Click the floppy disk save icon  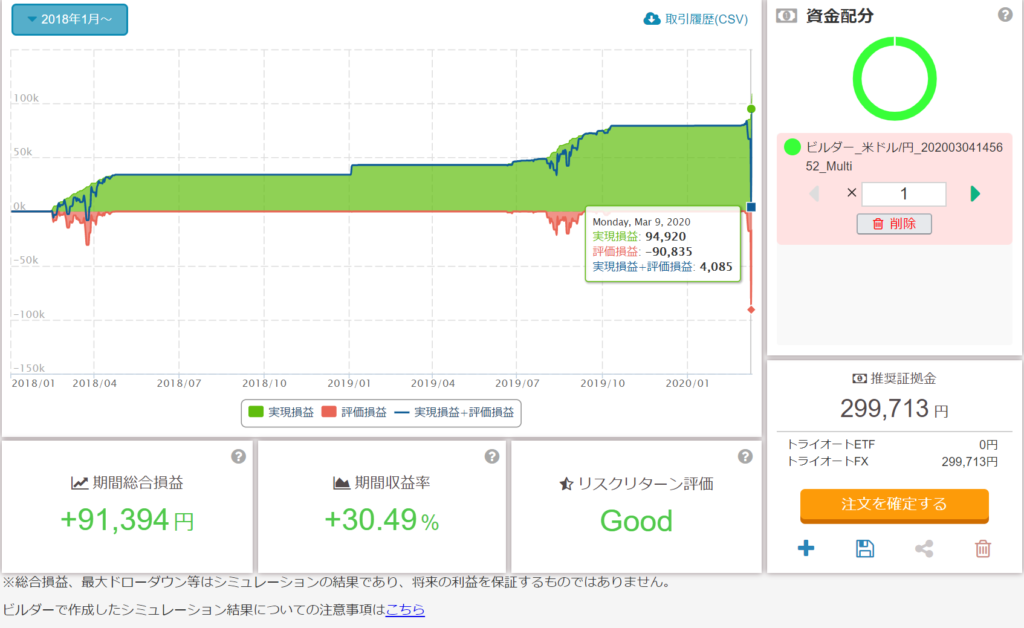(x=865, y=548)
